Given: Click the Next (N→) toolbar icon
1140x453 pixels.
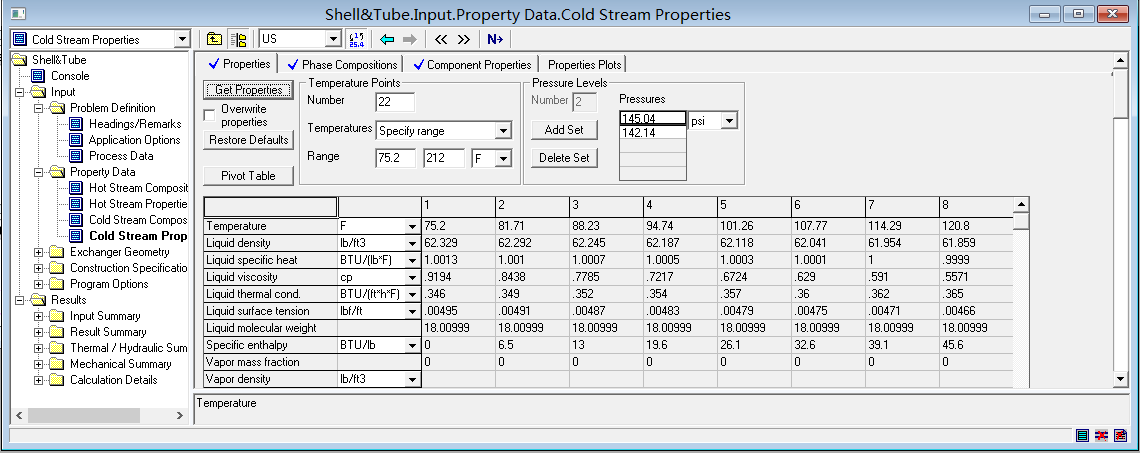Looking at the screenshot, I should tap(494, 39).
